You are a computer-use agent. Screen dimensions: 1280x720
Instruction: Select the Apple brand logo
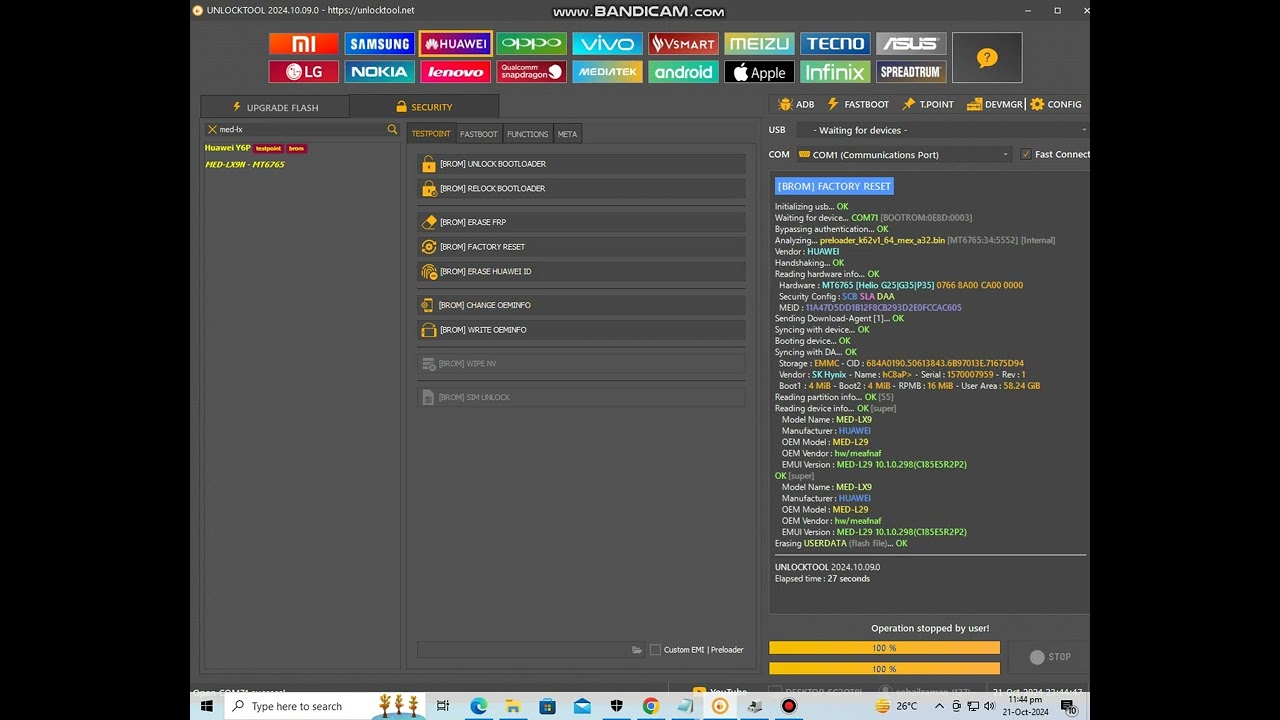point(760,72)
